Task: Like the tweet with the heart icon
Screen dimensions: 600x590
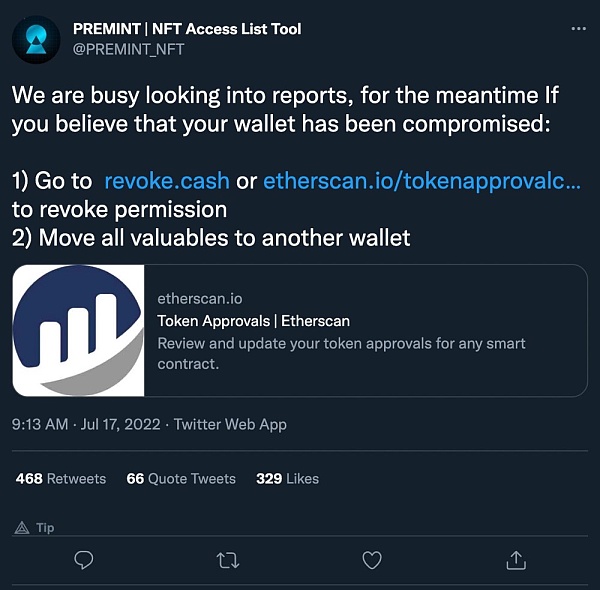Action: tap(372, 560)
